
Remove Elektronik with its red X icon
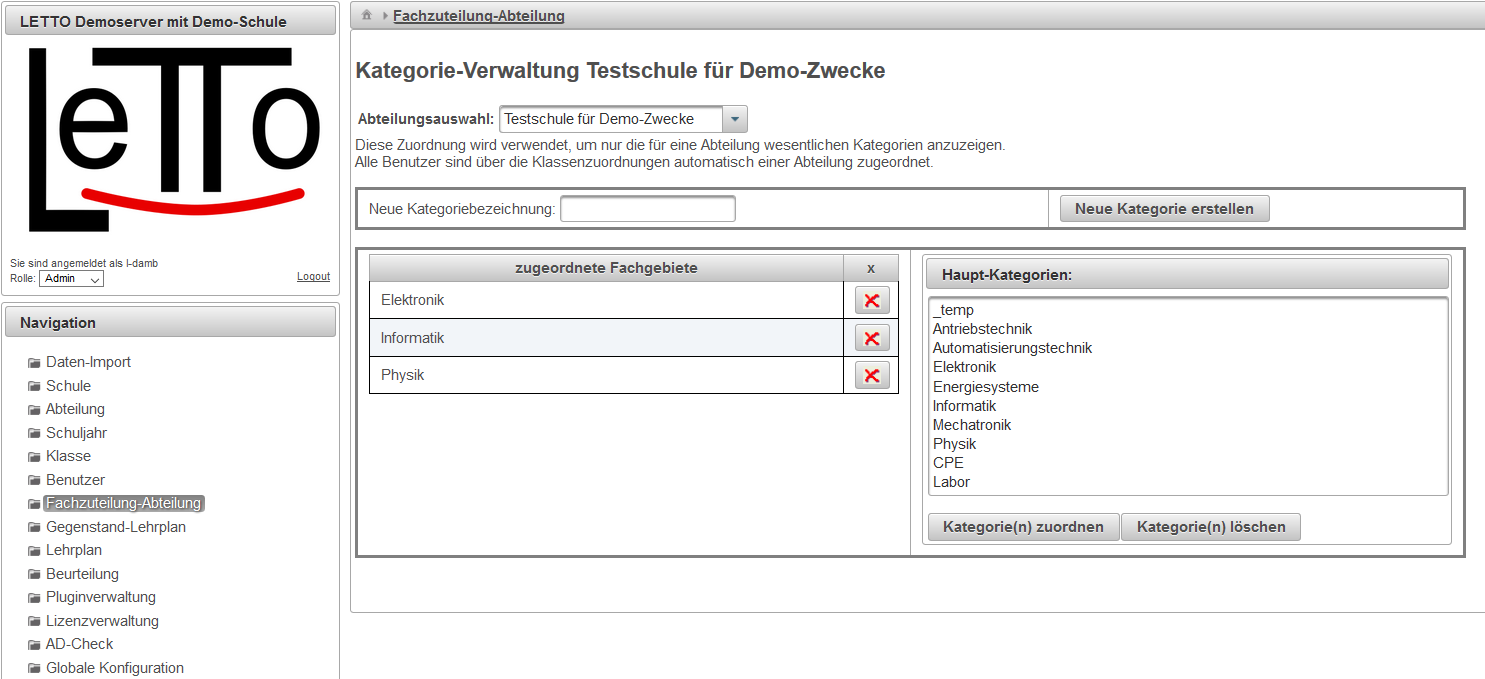pyautogui.click(x=871, y=300)
